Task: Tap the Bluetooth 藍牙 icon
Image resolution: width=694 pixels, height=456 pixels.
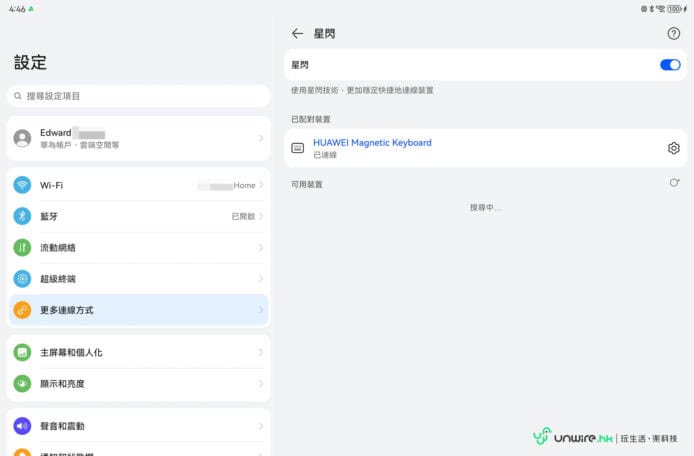Action: (22, 216)
